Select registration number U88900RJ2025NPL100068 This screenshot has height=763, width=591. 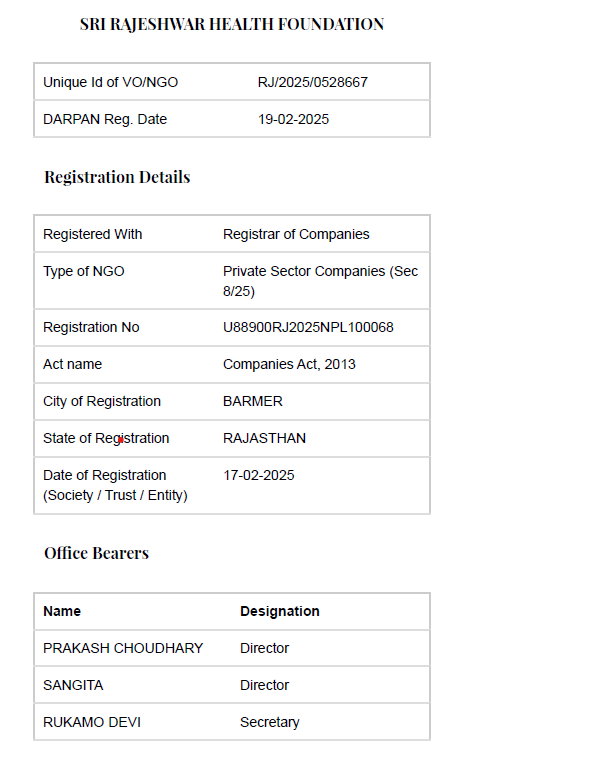coord(308,327)
